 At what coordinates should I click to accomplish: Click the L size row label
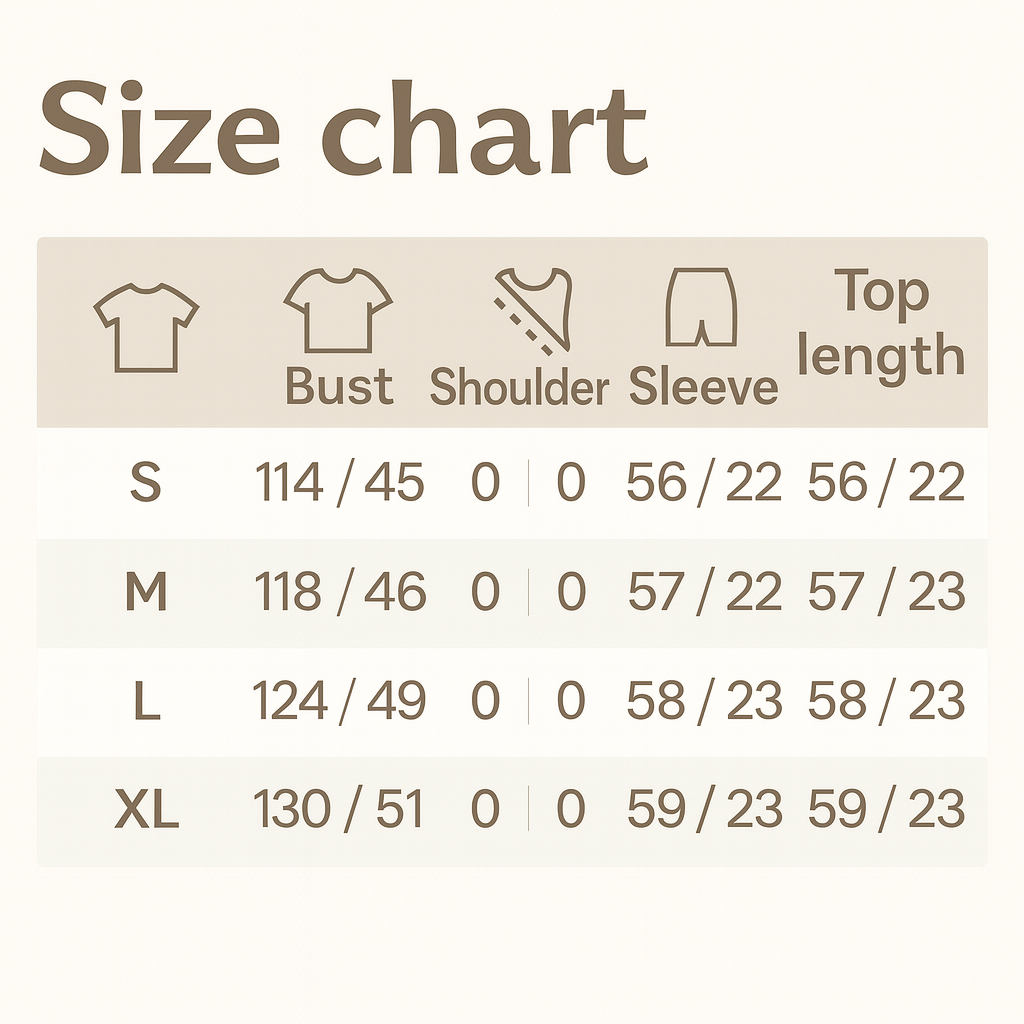tap(146, 702)
